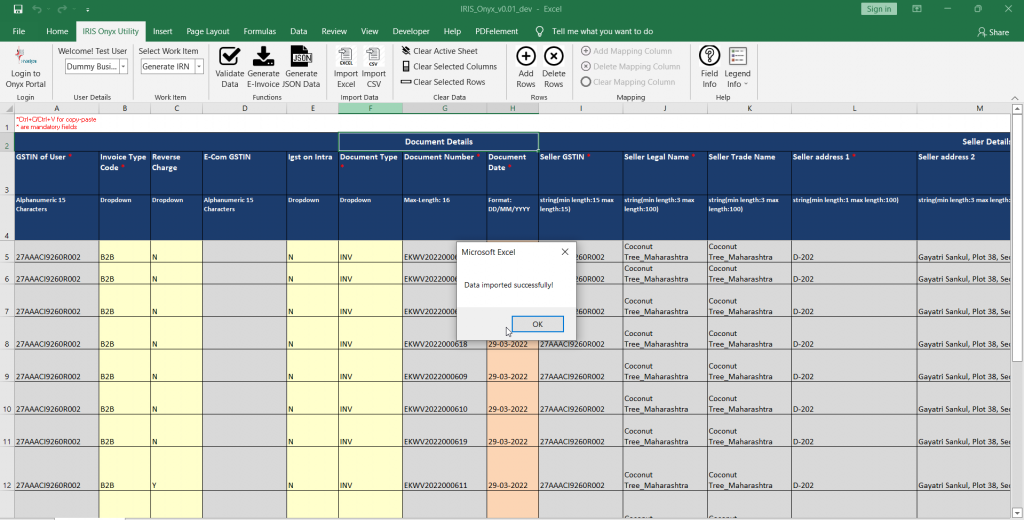
Task: Select column A header
Action: pos(57,108)
